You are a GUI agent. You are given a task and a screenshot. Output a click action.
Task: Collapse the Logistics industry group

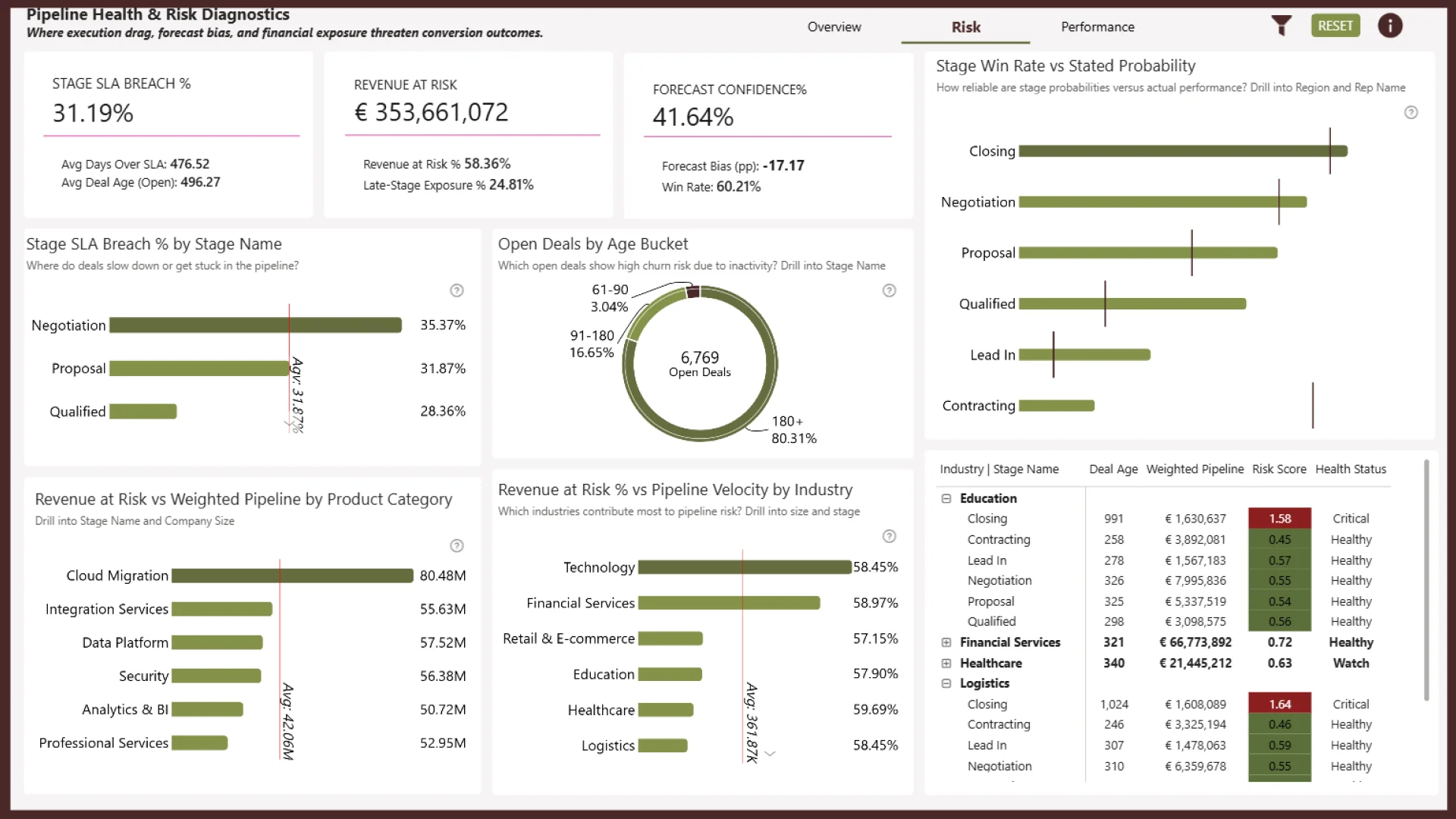click(946, 684)
